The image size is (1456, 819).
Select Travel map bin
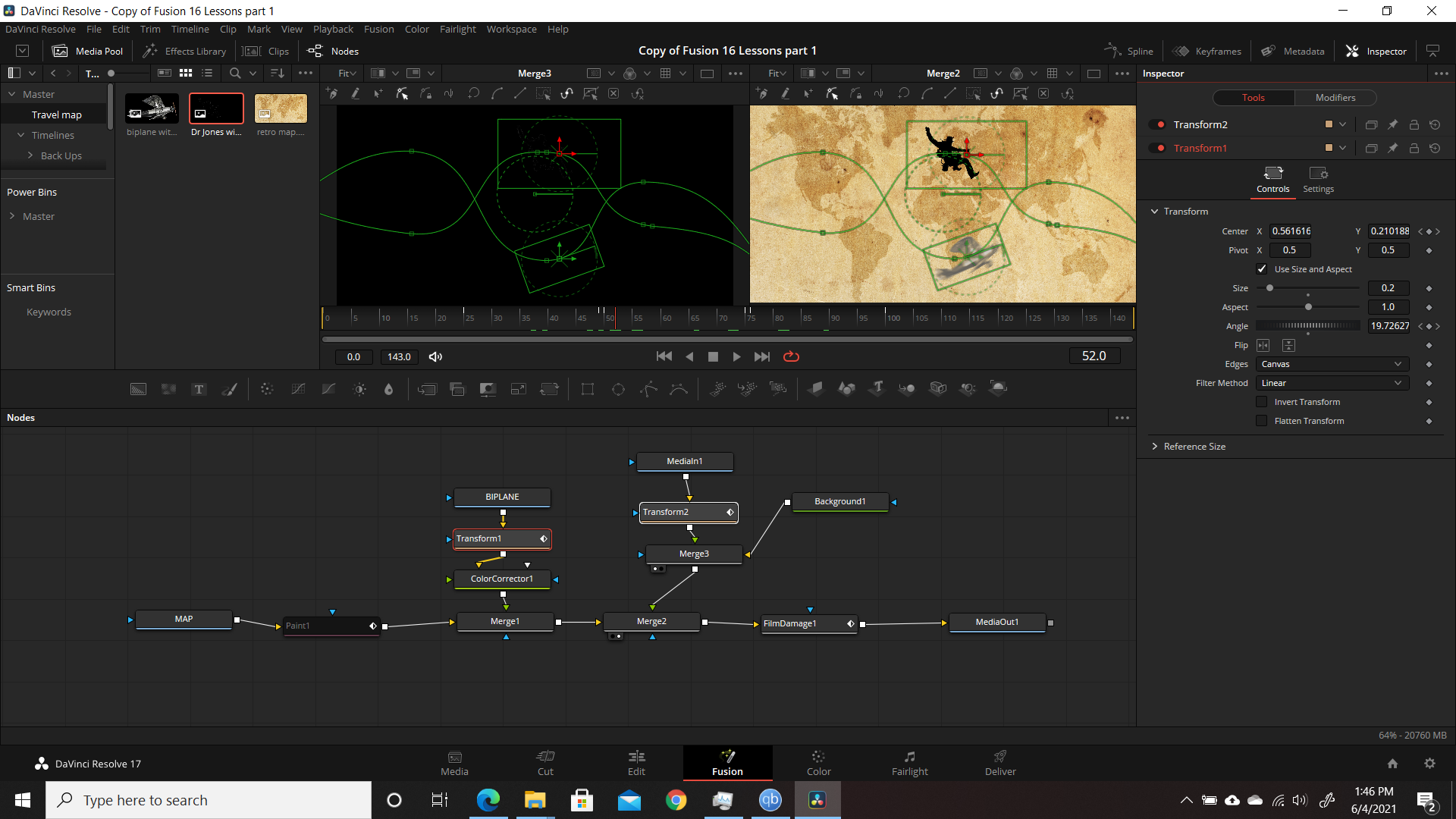tap(56, 115)
